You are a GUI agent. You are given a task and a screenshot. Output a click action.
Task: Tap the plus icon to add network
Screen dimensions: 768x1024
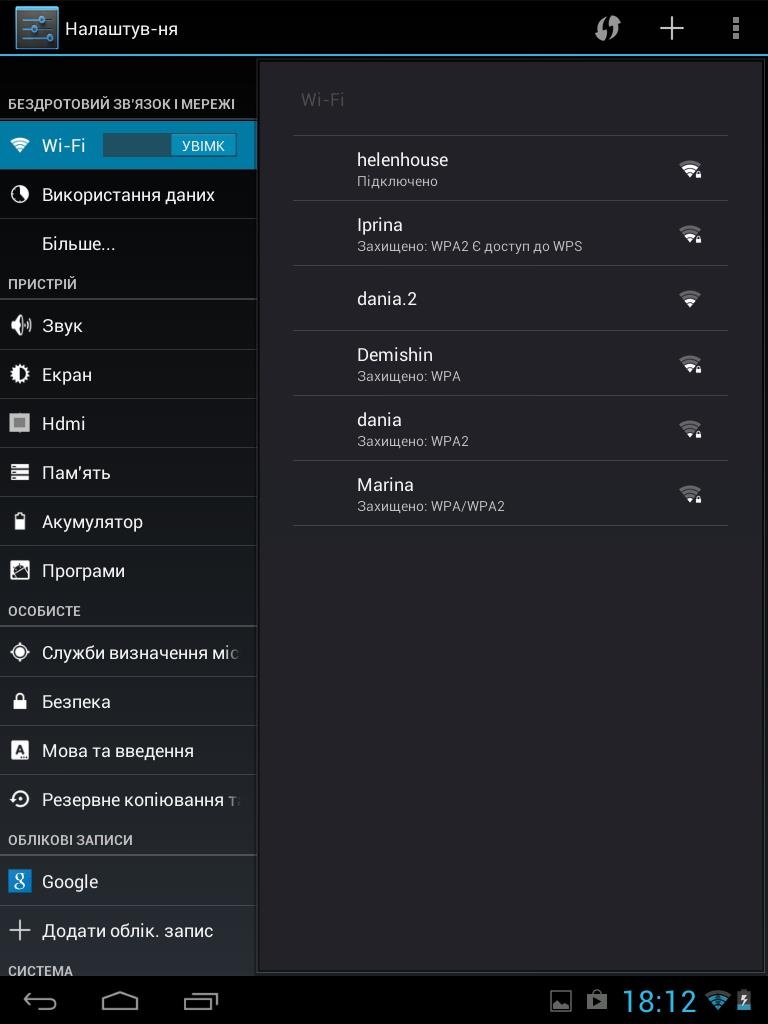pos(672,28)
